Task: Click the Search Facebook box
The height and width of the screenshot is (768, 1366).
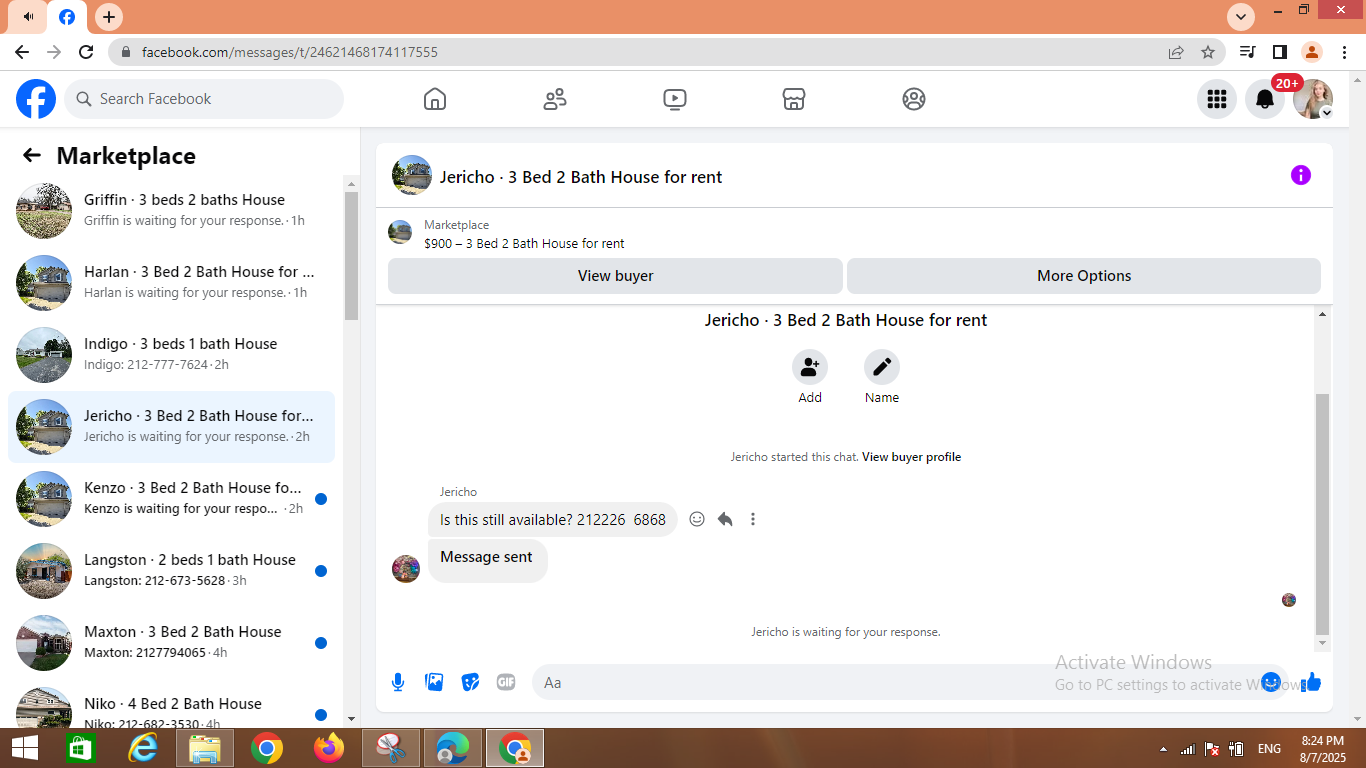Action: [x=204, y=99]
